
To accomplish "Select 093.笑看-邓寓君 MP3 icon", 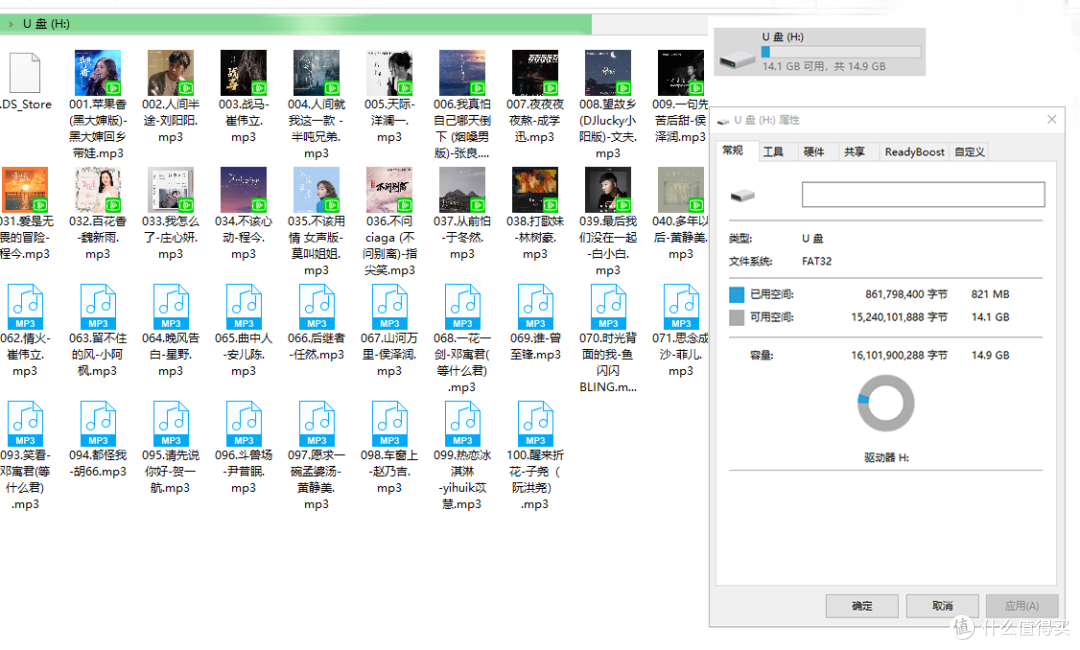I will point(25,423).
